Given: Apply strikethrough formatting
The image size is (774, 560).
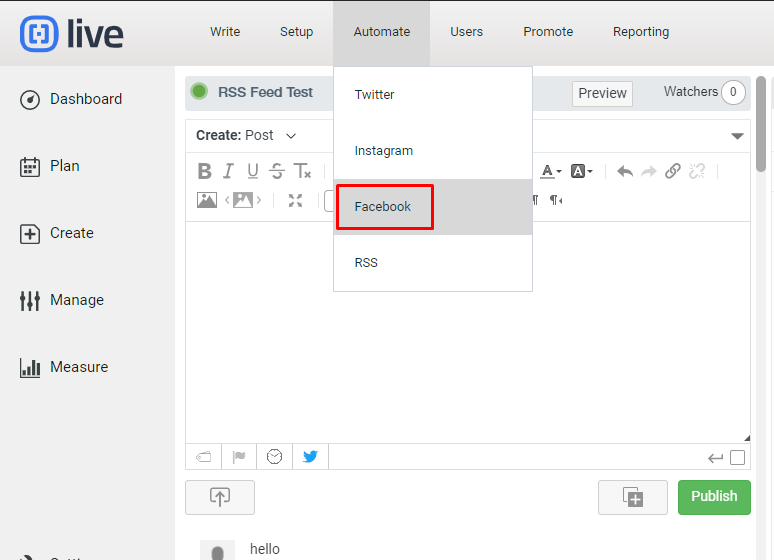Looking at the screenshot, I should point(277,171).
